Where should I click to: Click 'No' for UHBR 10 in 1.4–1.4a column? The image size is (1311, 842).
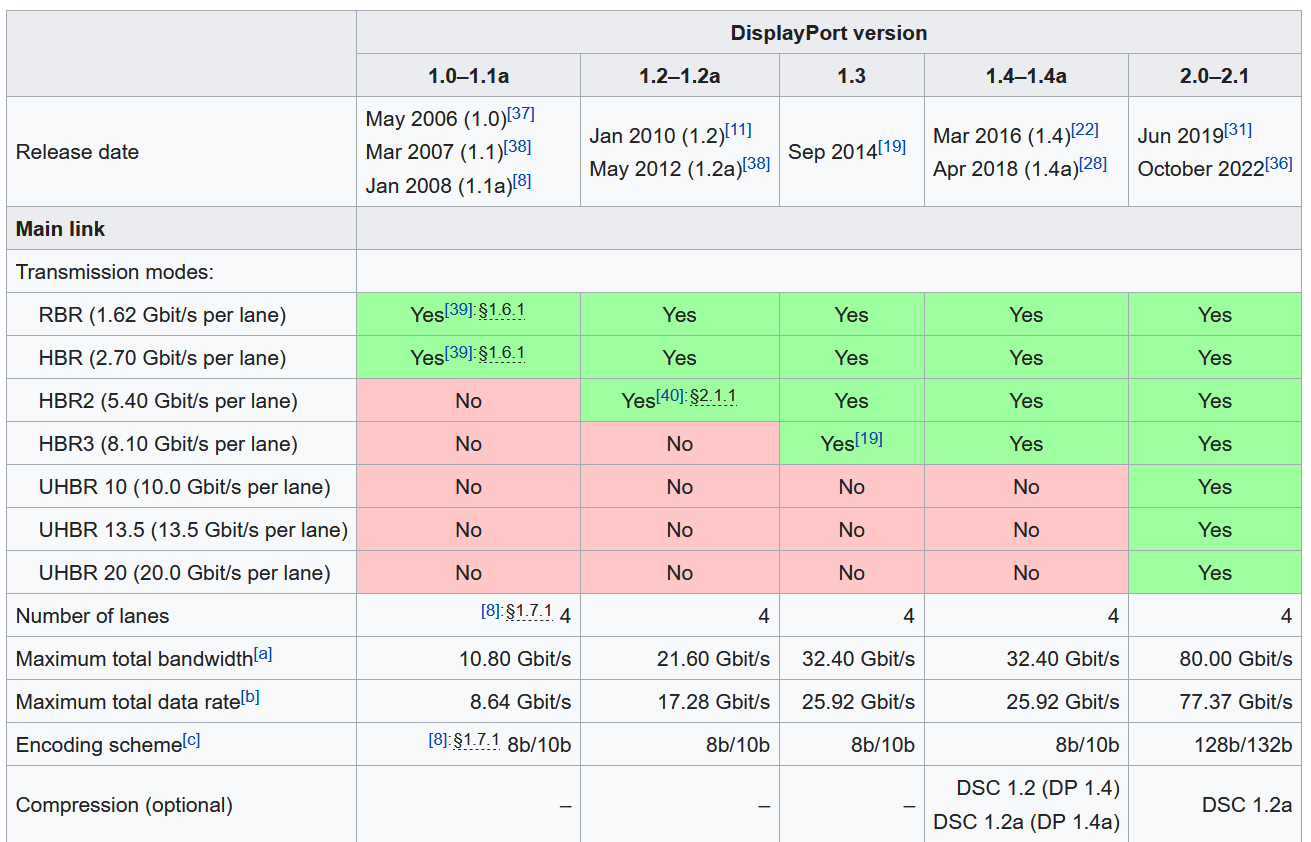pos(1027,487)
